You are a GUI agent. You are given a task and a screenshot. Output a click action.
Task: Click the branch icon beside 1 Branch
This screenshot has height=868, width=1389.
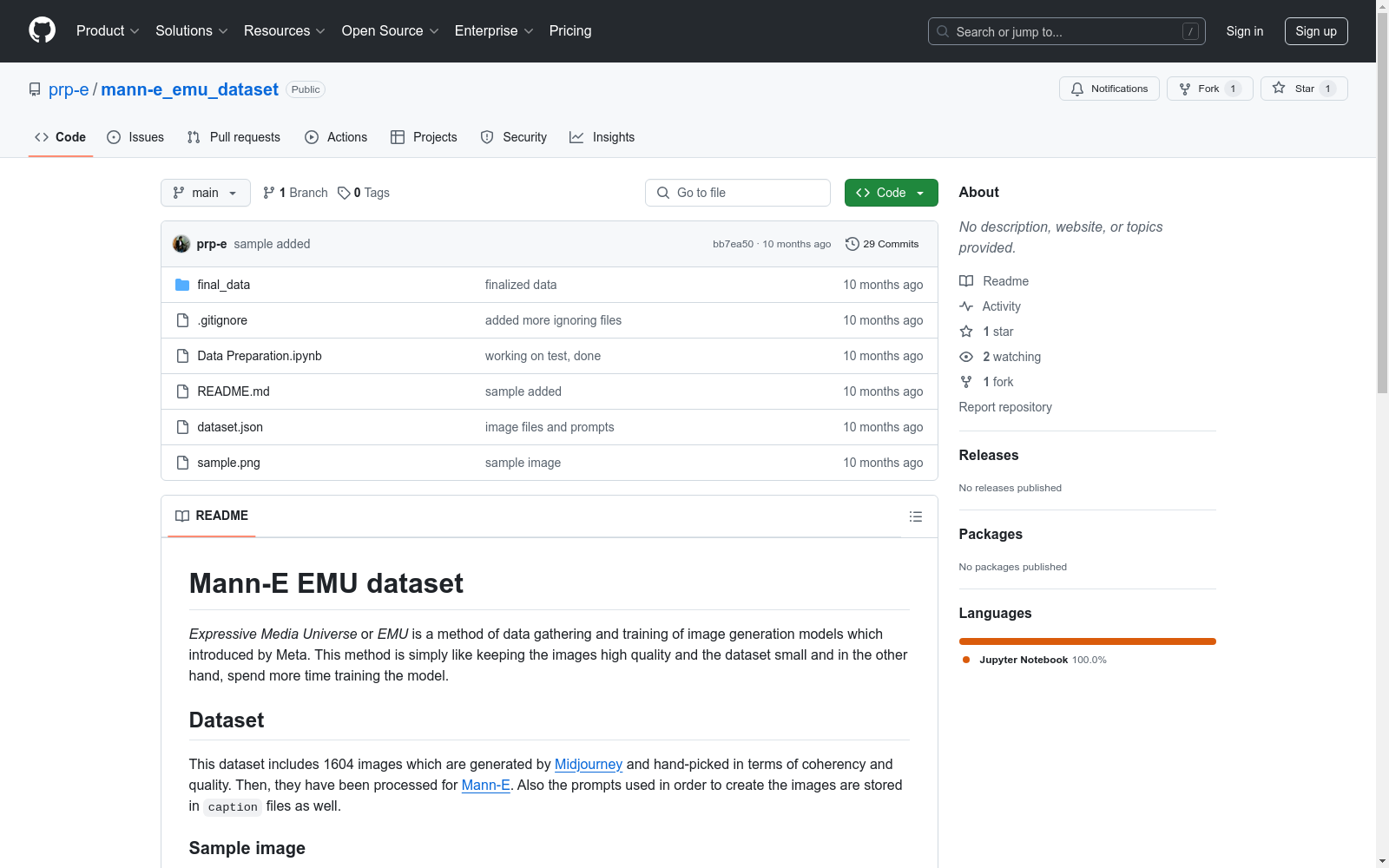pos(269,193)
